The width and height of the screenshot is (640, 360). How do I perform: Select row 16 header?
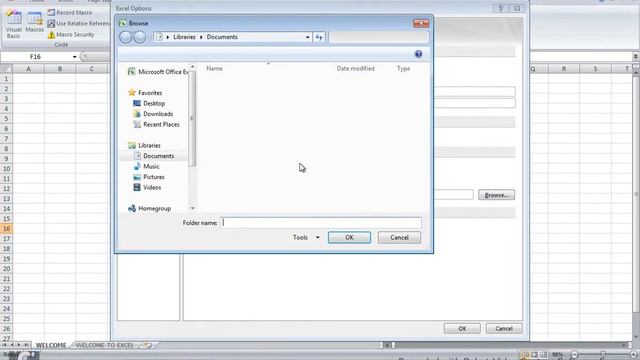[7, 229]
